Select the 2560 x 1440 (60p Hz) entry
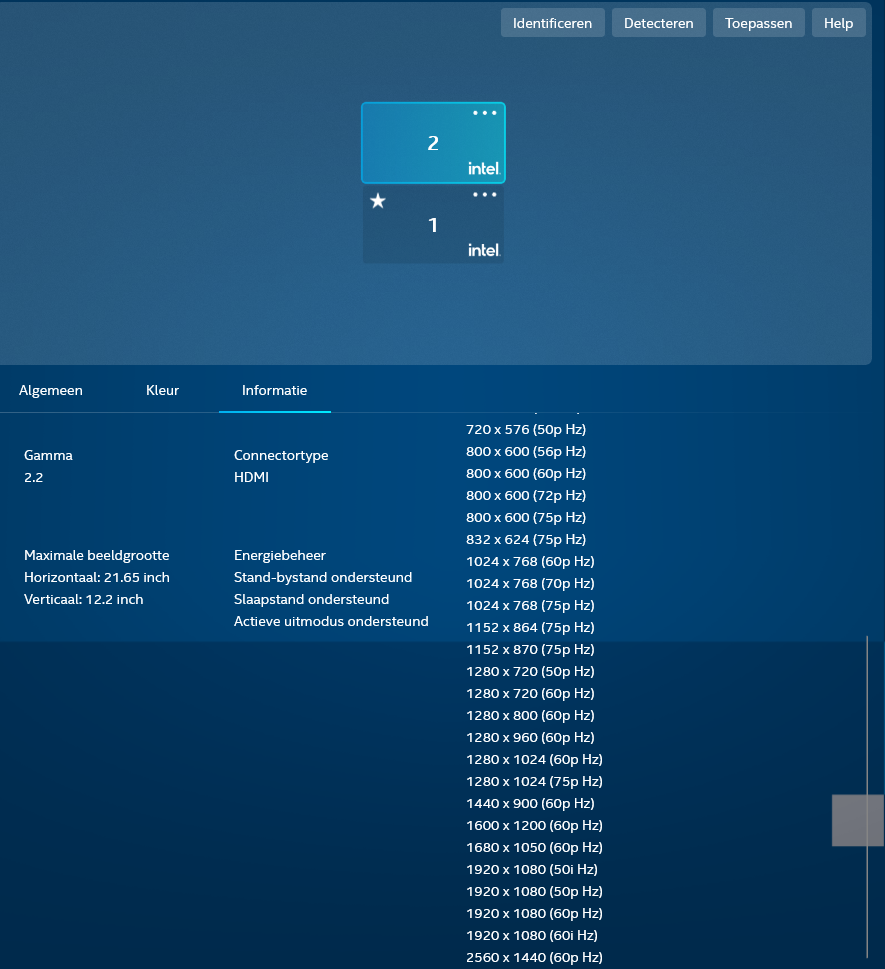This screenshot has width=885, height=969. pos(535,957)
